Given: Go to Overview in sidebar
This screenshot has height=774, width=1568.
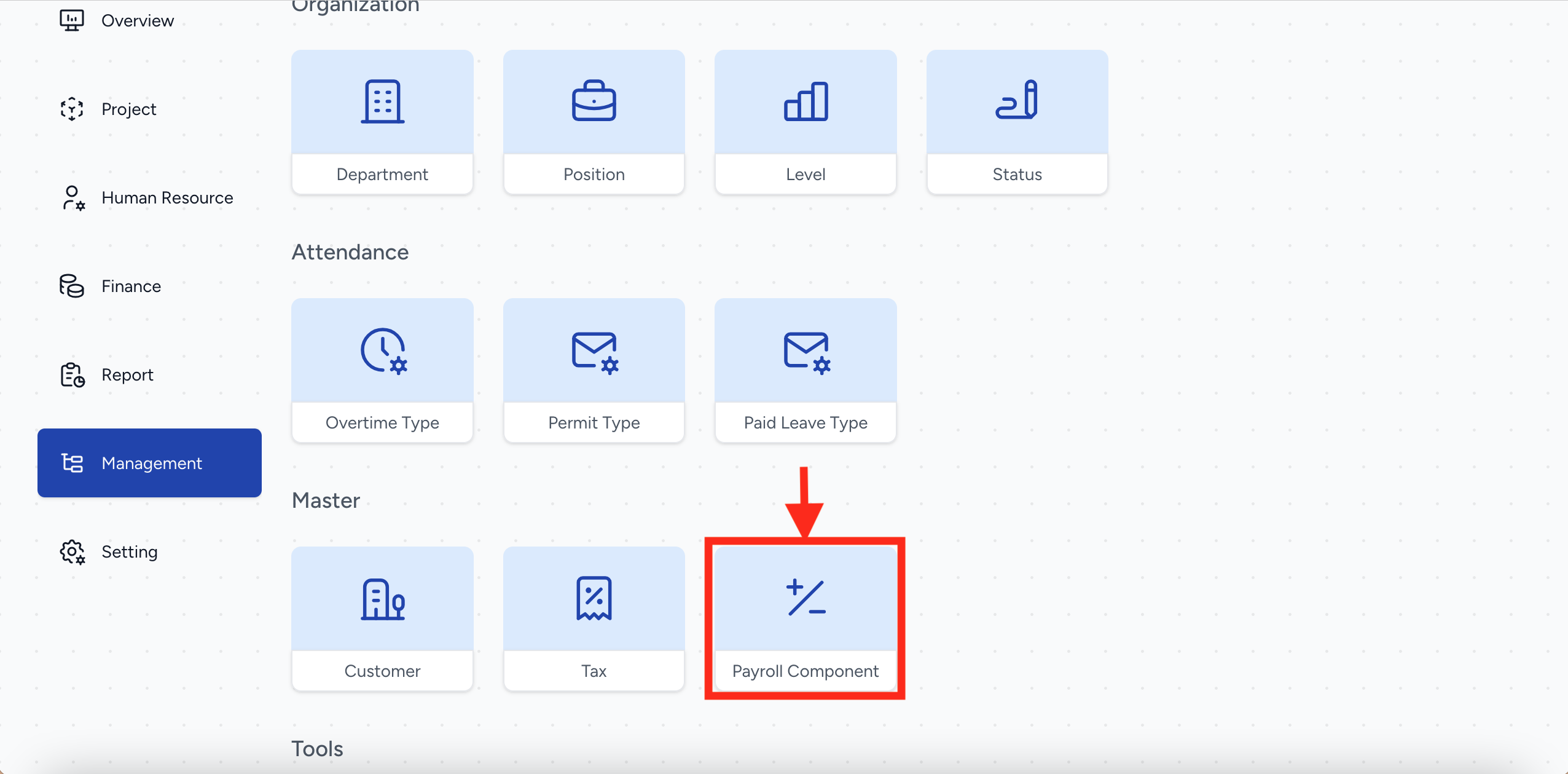Looking at the screenshot, I should pos(137,21).
